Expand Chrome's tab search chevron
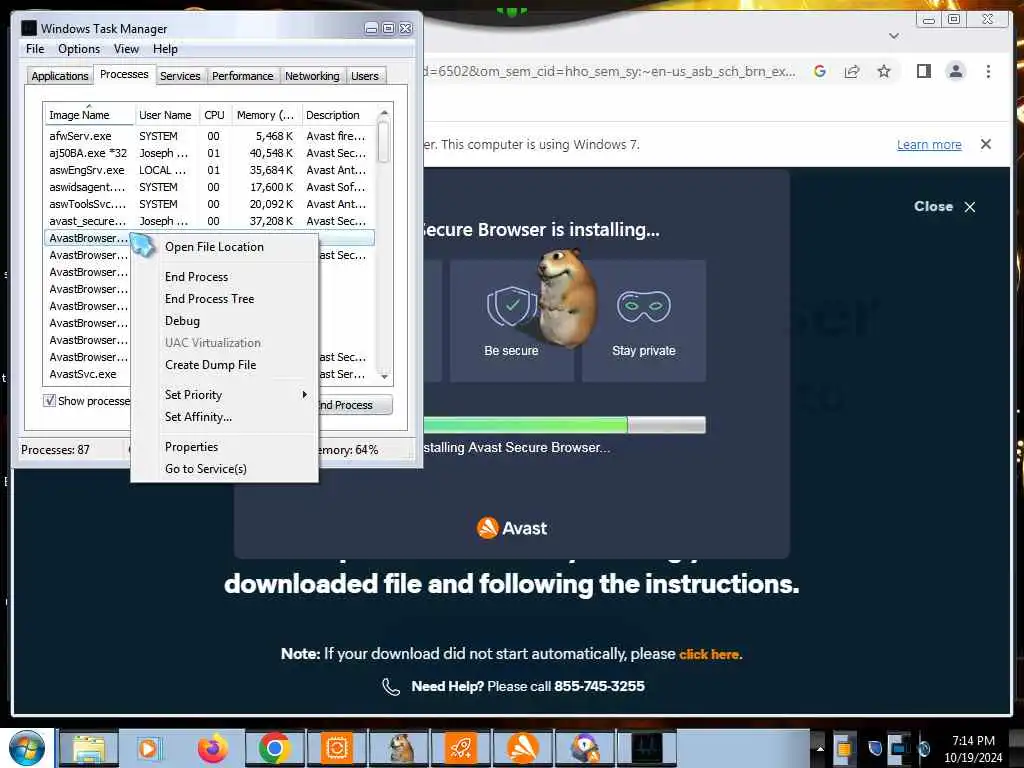 click(x=894, y=35)
